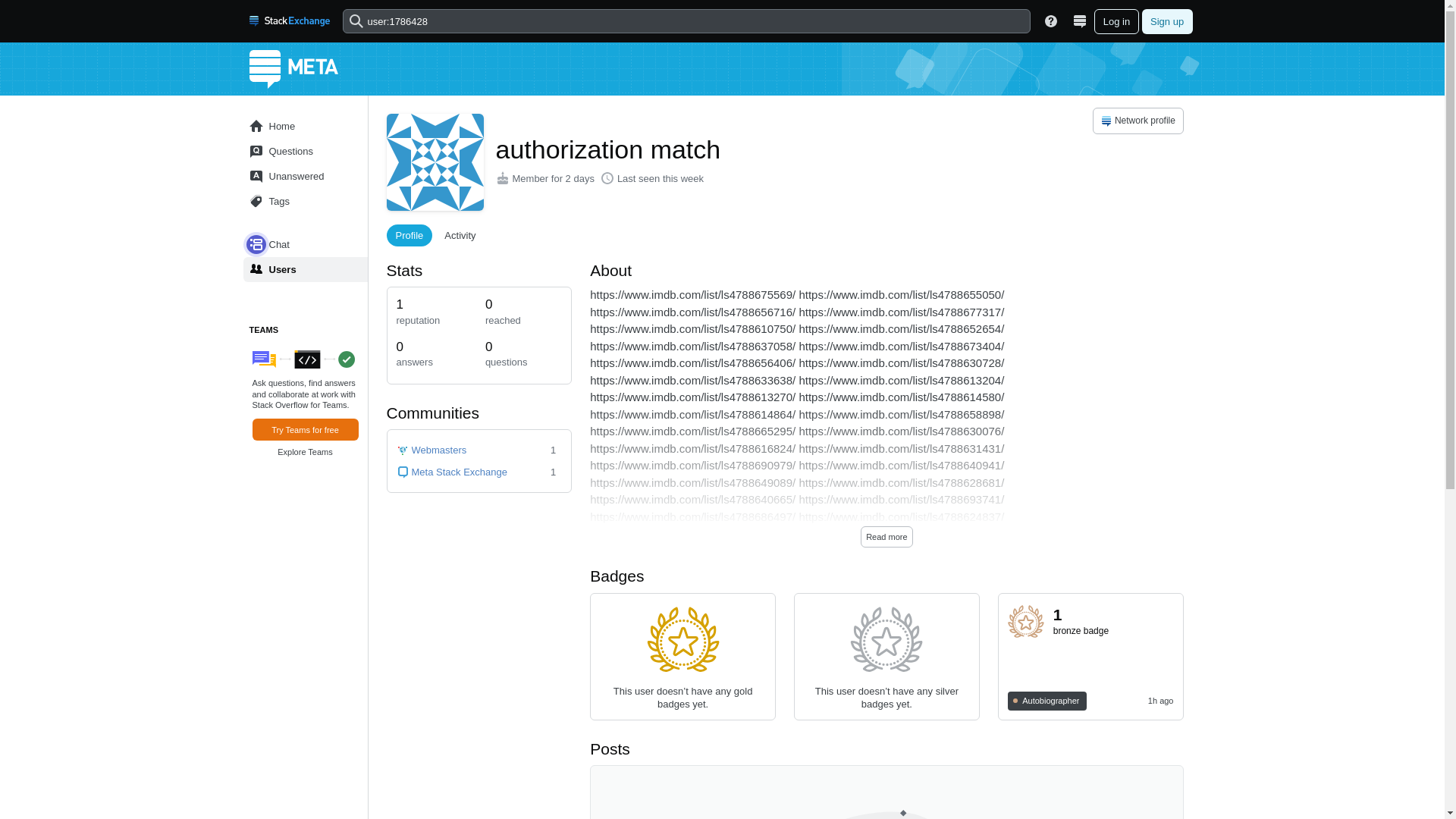This screenshot has height=819, width=1456.
Task: Click the Users sidebar icon
Action: [x=256, y=269]
